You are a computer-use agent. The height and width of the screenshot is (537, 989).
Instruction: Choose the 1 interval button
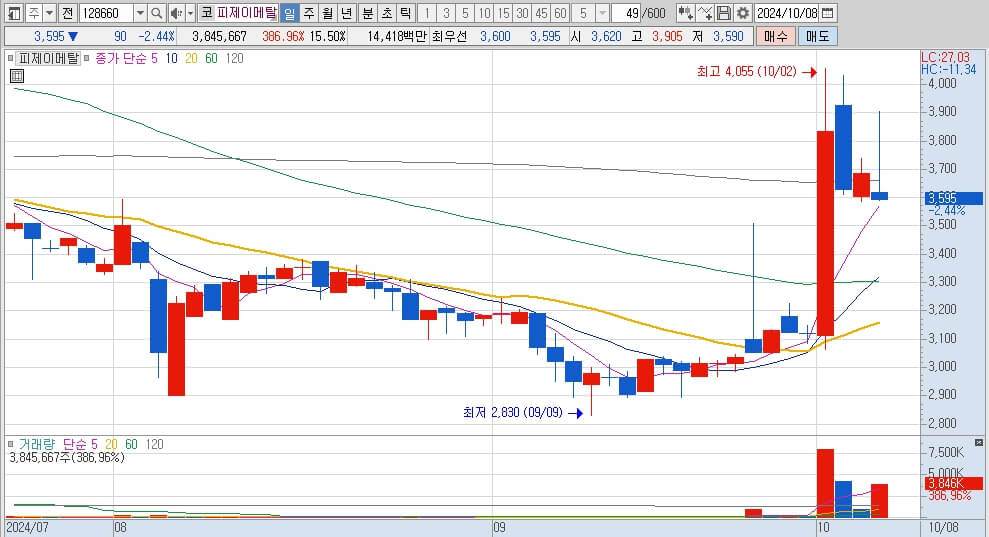427,13
